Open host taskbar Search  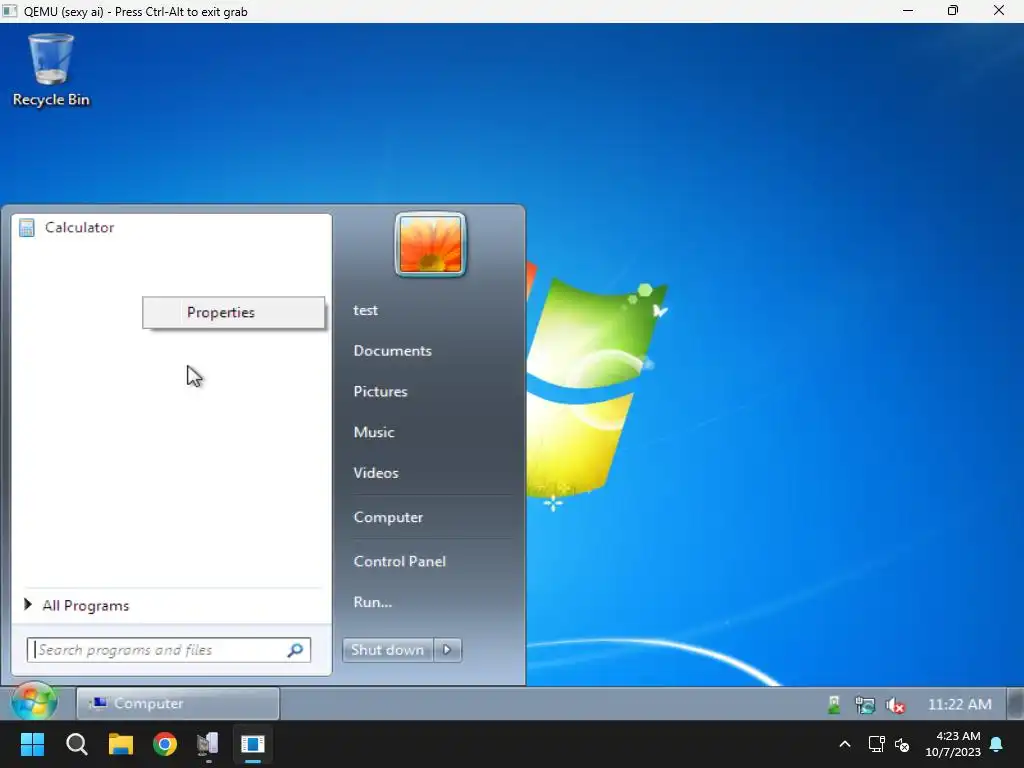(x=76, y=744)
